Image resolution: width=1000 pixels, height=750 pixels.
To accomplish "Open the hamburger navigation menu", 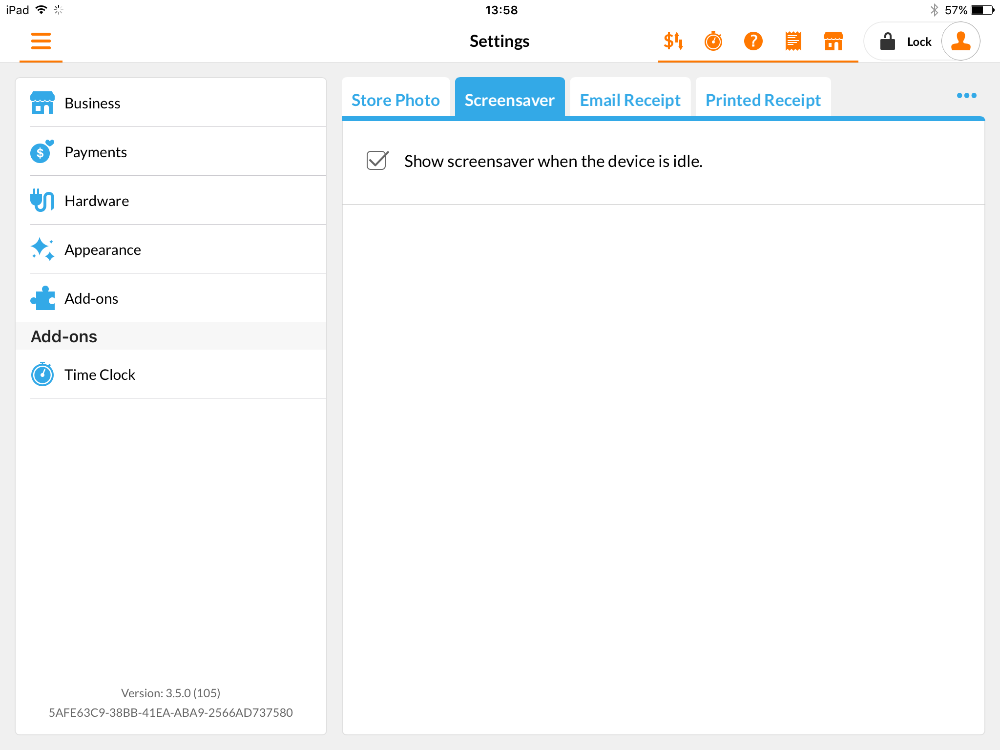I will click(x=40, y=42).
